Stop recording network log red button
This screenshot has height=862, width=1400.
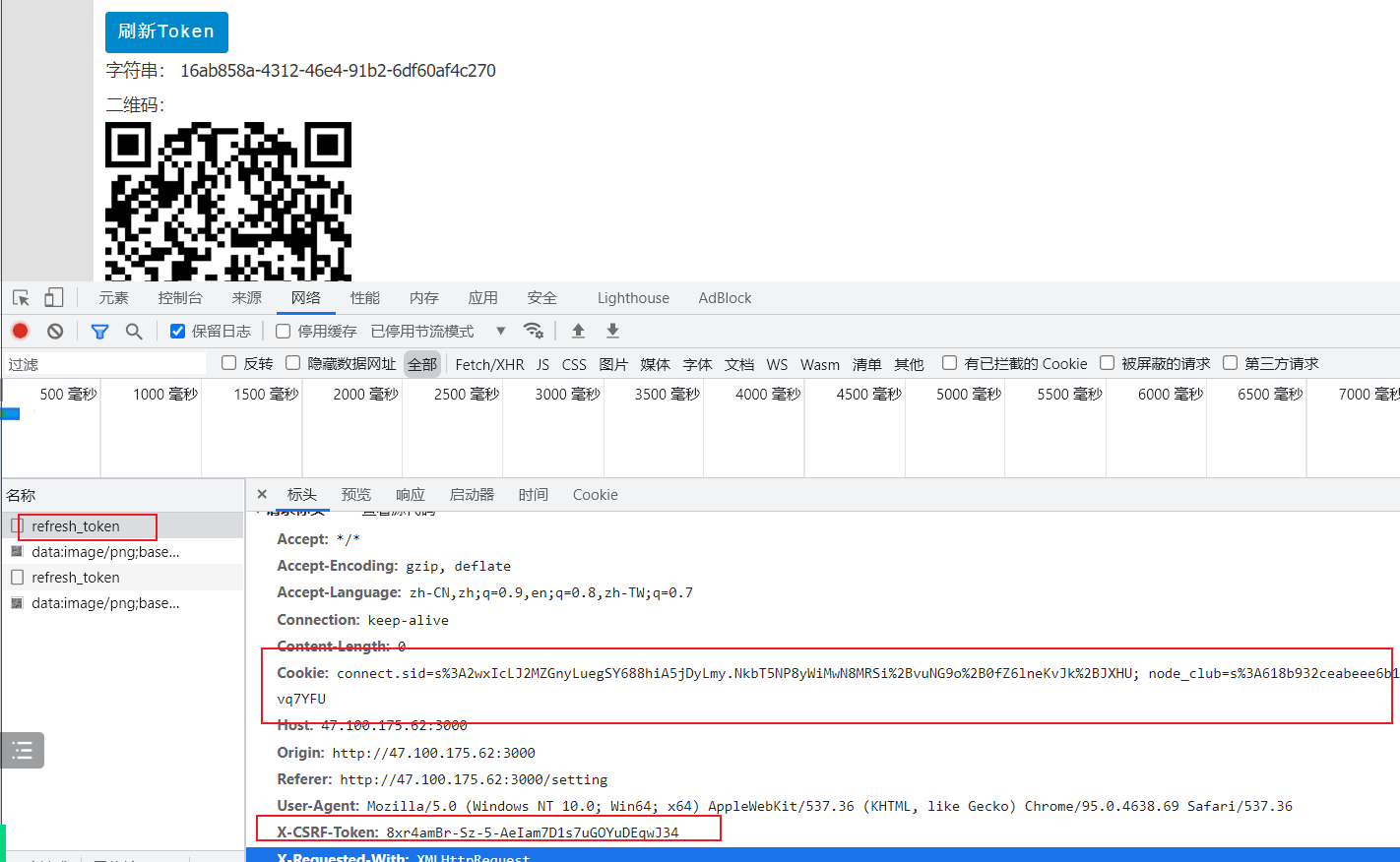[21, 331]
